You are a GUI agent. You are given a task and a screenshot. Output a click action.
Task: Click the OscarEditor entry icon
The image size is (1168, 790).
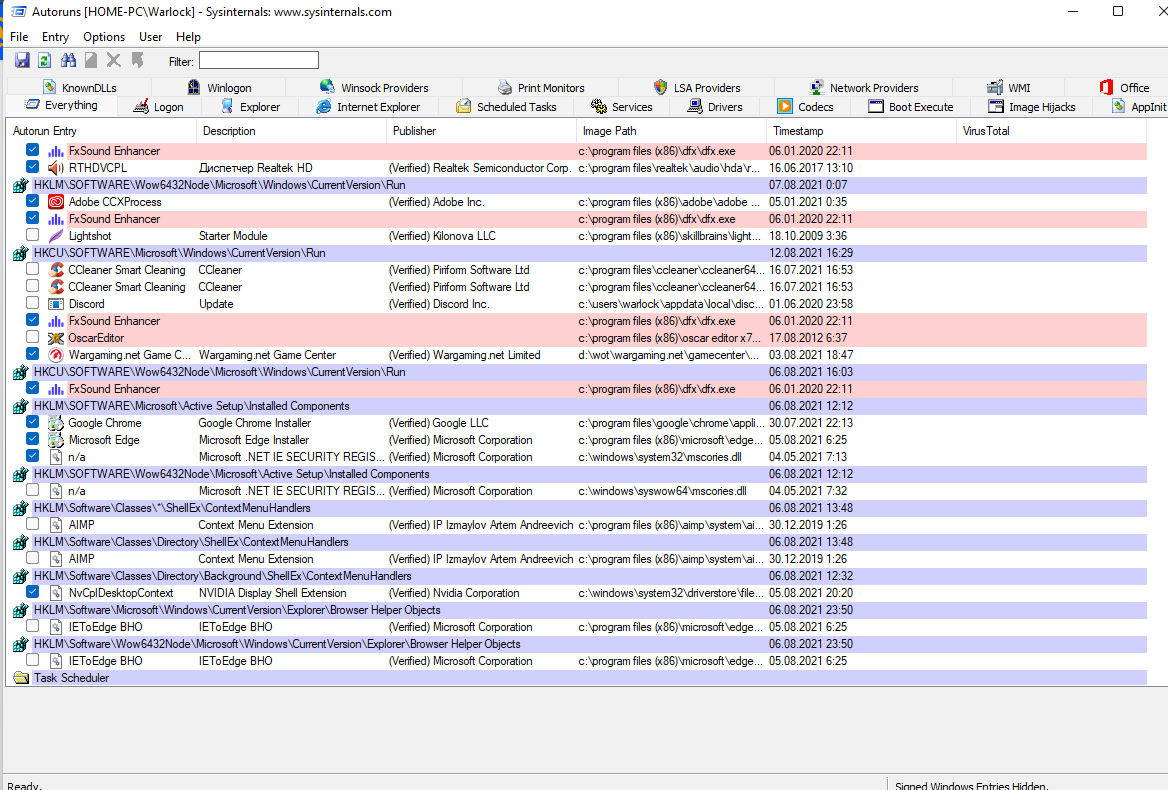pyautogui.click(x=56, y=338)
